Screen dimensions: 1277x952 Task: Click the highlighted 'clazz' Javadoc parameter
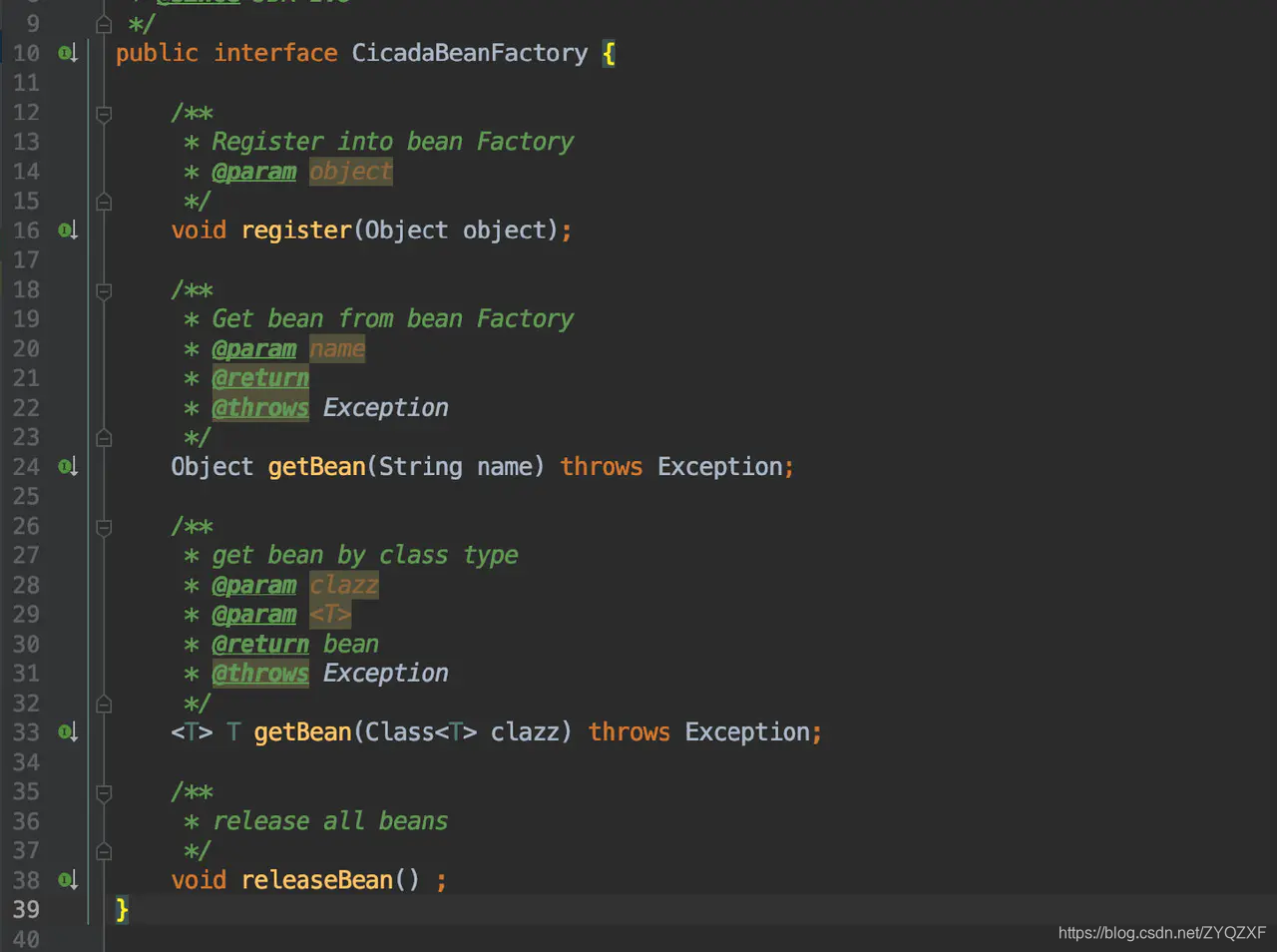tap(344, 585)
